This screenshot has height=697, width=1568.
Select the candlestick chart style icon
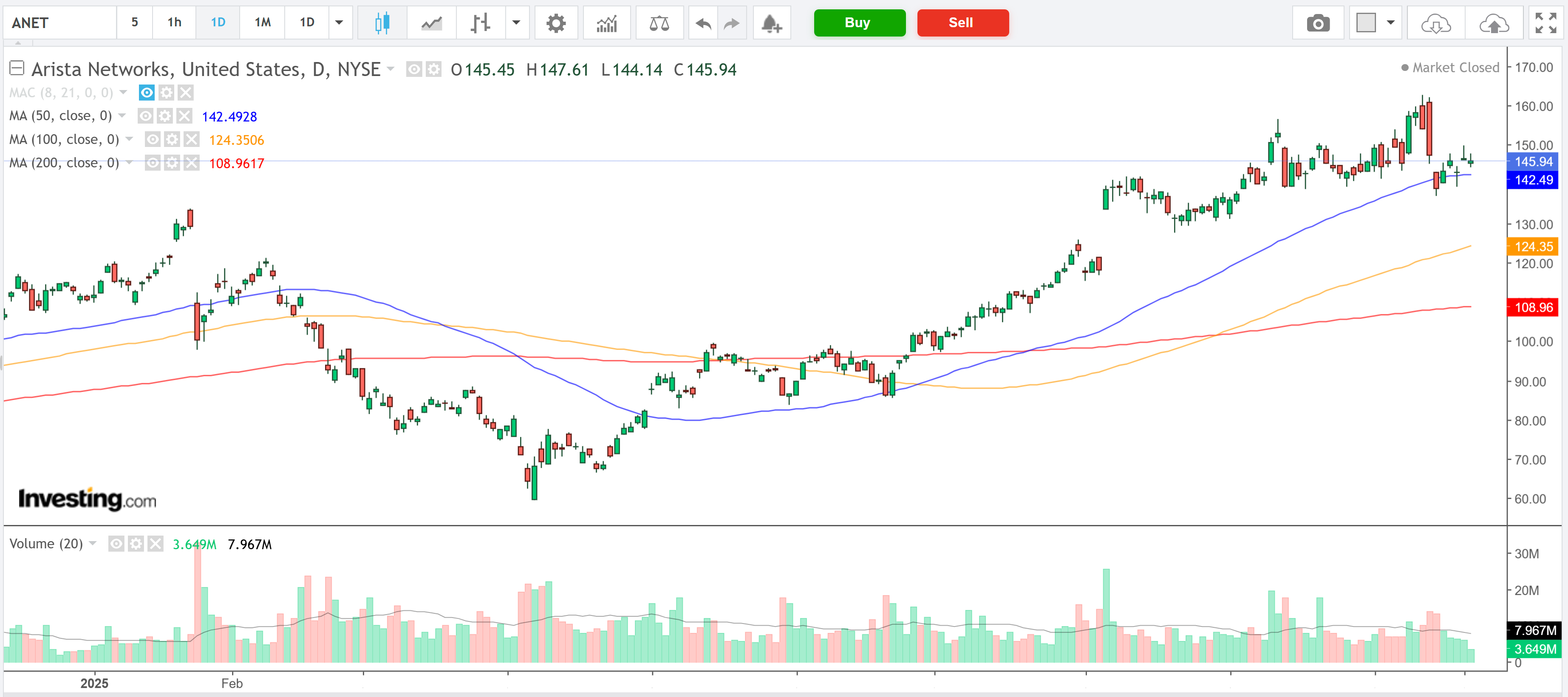point(382,23)
